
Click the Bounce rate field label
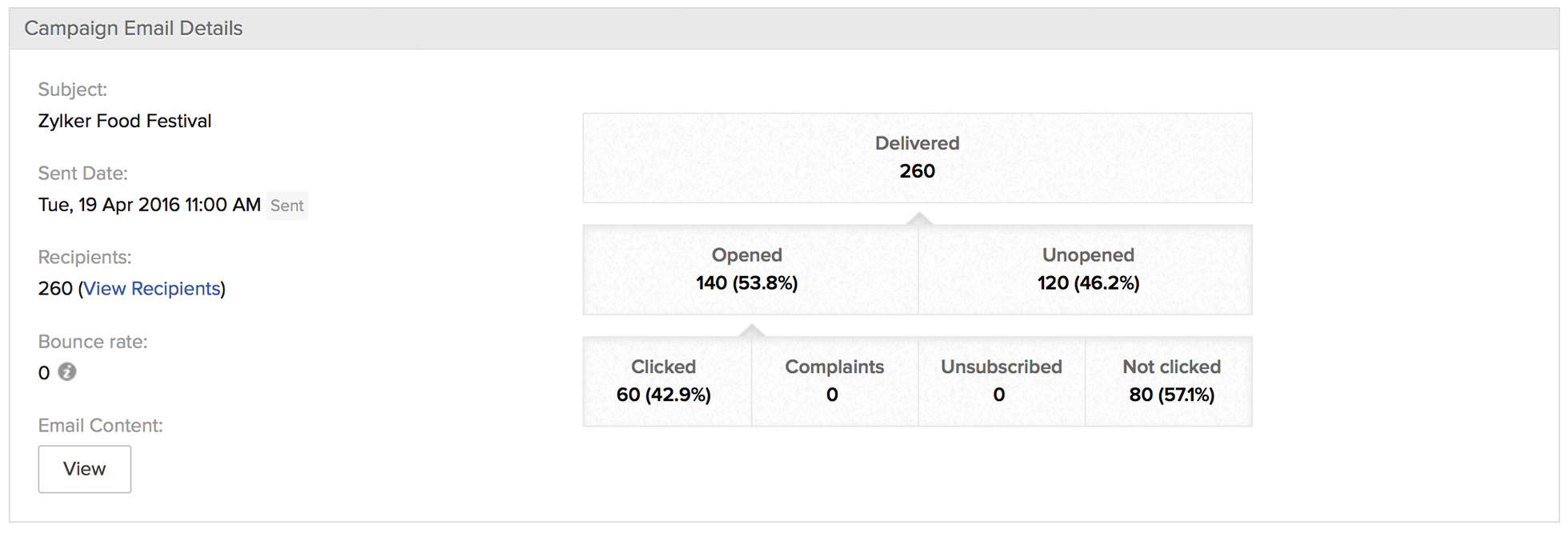[93, 342]
